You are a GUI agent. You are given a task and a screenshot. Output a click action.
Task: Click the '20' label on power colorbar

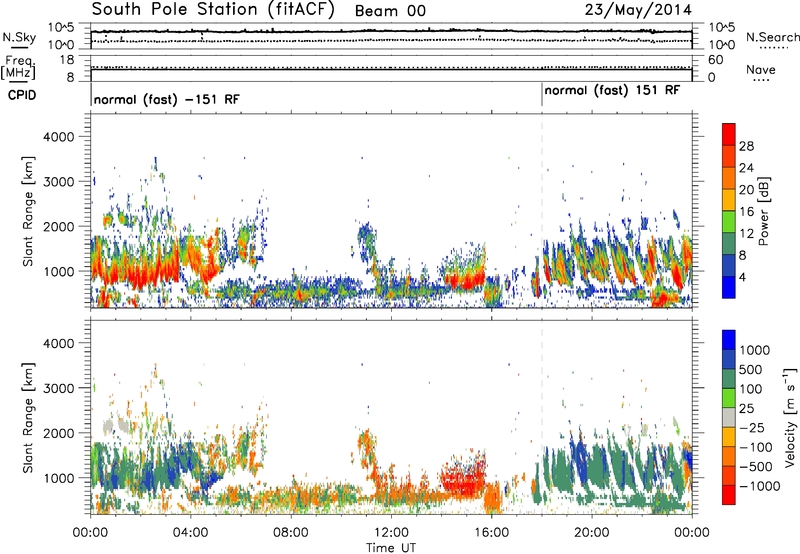(x=746, y=190)
